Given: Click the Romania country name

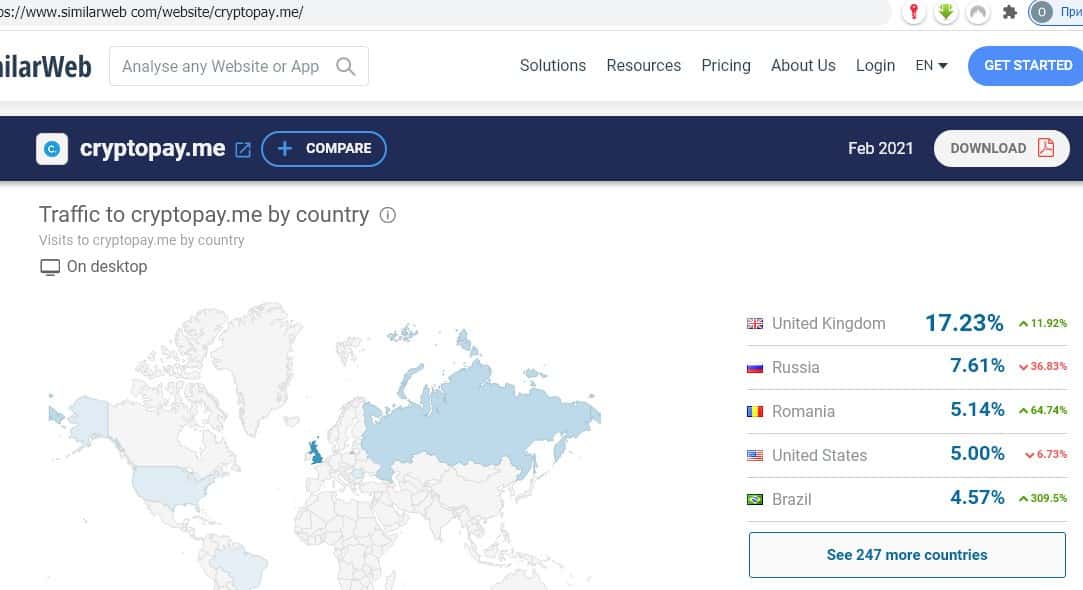Looking at the screenshot, I should point(803,412).
